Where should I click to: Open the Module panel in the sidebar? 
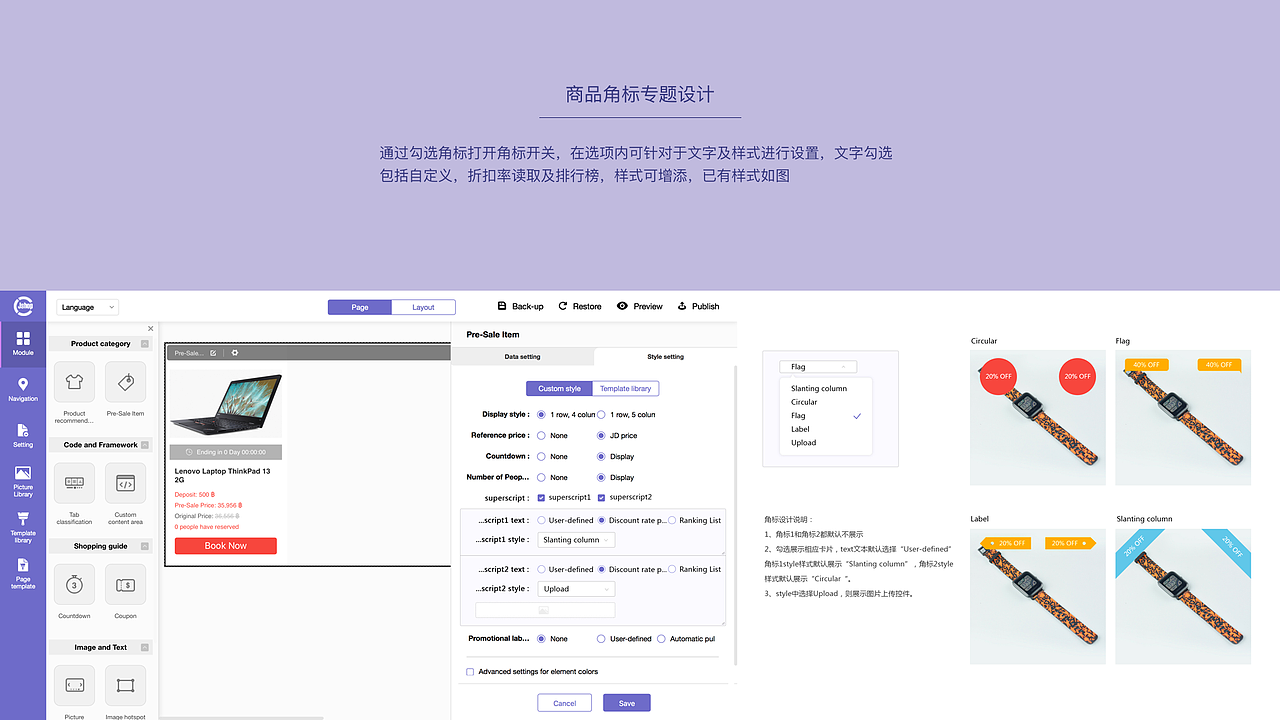tap(22, 344)
